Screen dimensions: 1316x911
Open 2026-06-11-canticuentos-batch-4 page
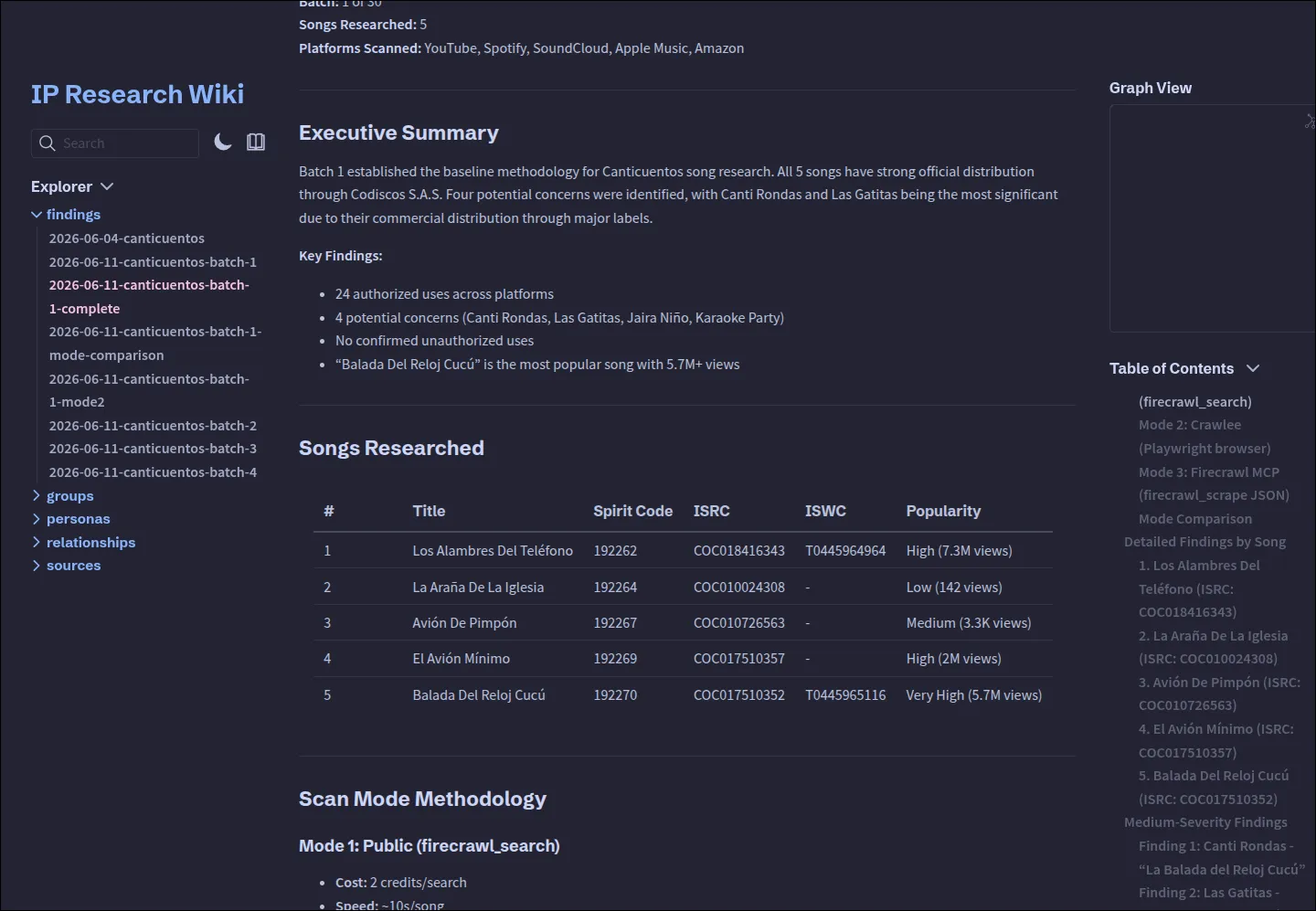[153, 472]
